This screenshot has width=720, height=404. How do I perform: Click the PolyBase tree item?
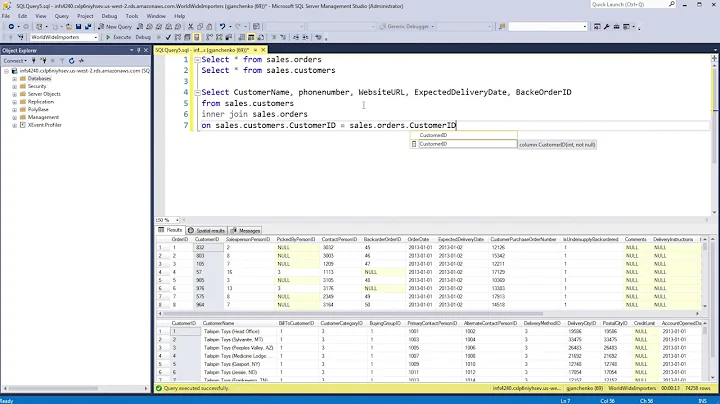click(38, 109)
